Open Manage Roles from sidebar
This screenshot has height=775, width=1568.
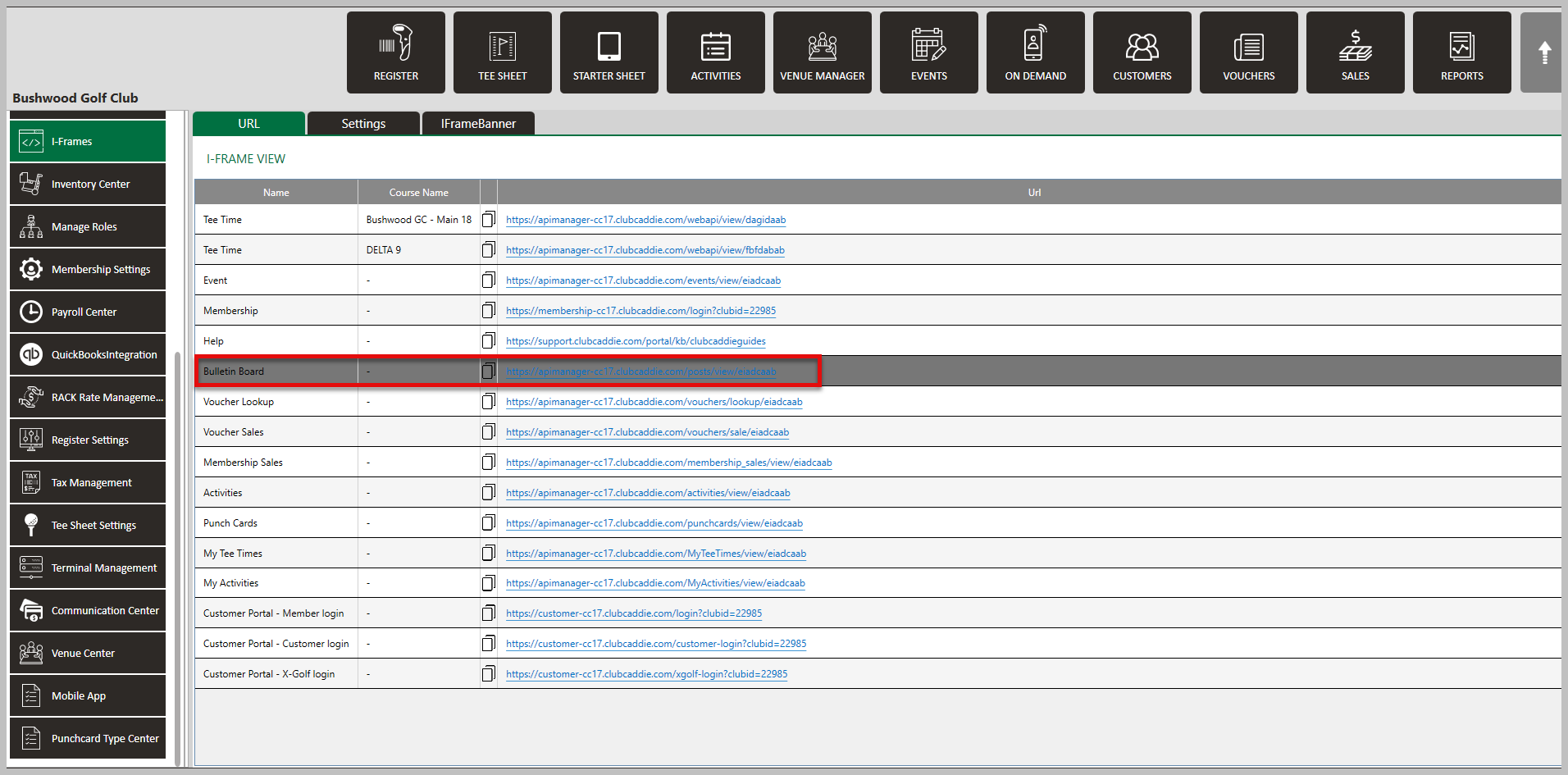88,226
